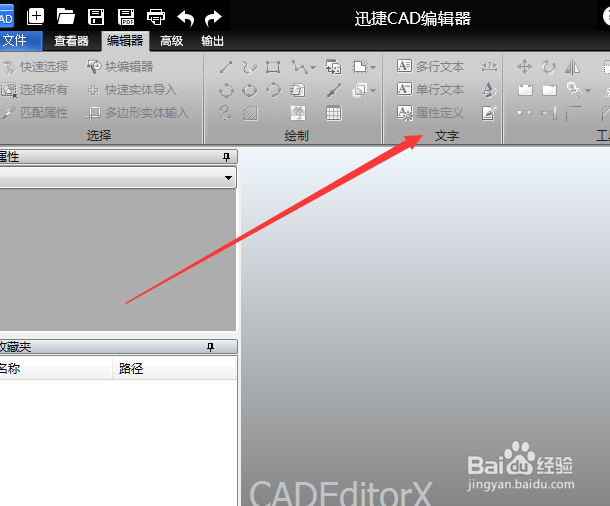Click 多行文本 multiline text
Viewport: 610px width, 506px height.
point(431,67)
